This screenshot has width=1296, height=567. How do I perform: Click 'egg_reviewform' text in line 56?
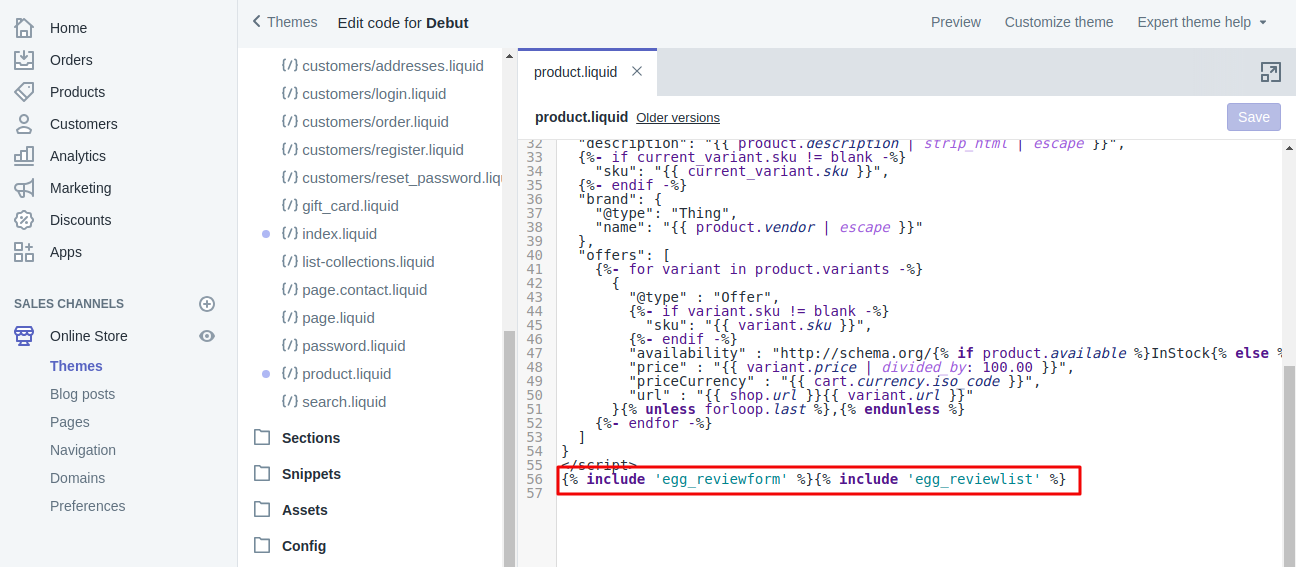tap(720, 480)
